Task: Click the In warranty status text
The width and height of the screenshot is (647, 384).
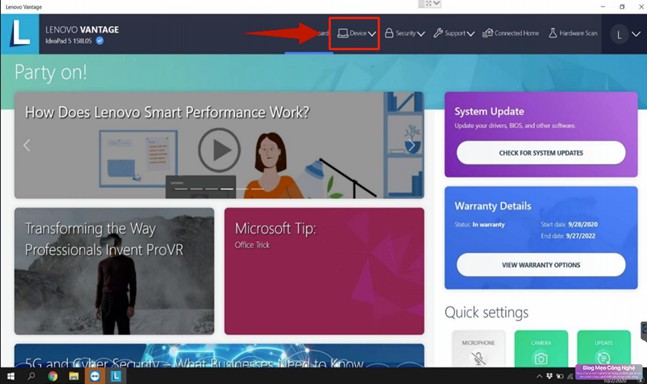Action: (x=489, y=224)
